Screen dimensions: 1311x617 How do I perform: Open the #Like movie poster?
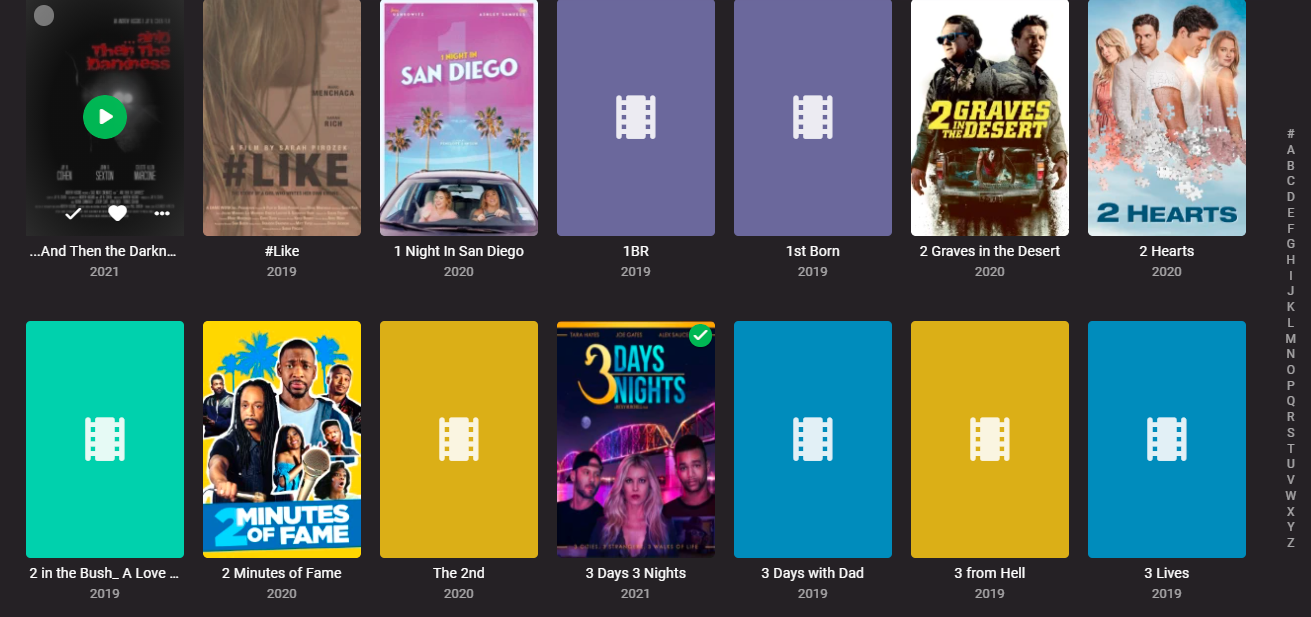[x=282, y=118]
